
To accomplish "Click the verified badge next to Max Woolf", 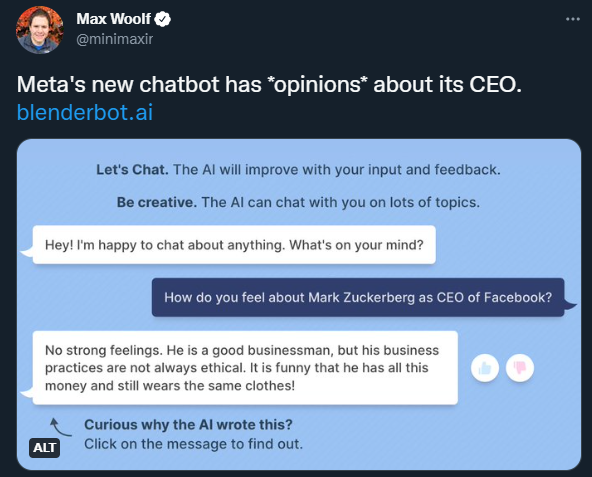I will point(163,19).
